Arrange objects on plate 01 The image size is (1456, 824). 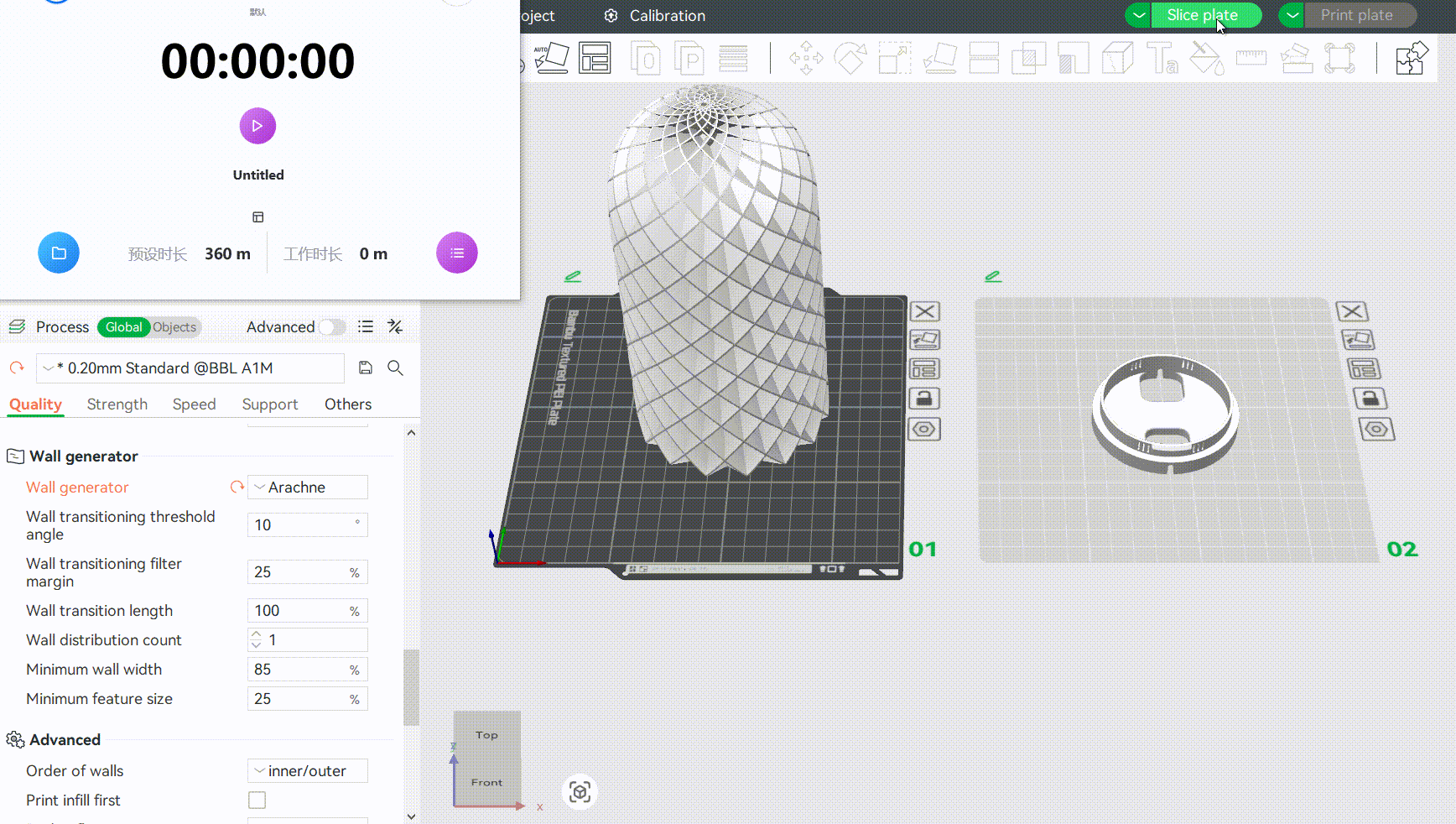[x=924, y=369]
